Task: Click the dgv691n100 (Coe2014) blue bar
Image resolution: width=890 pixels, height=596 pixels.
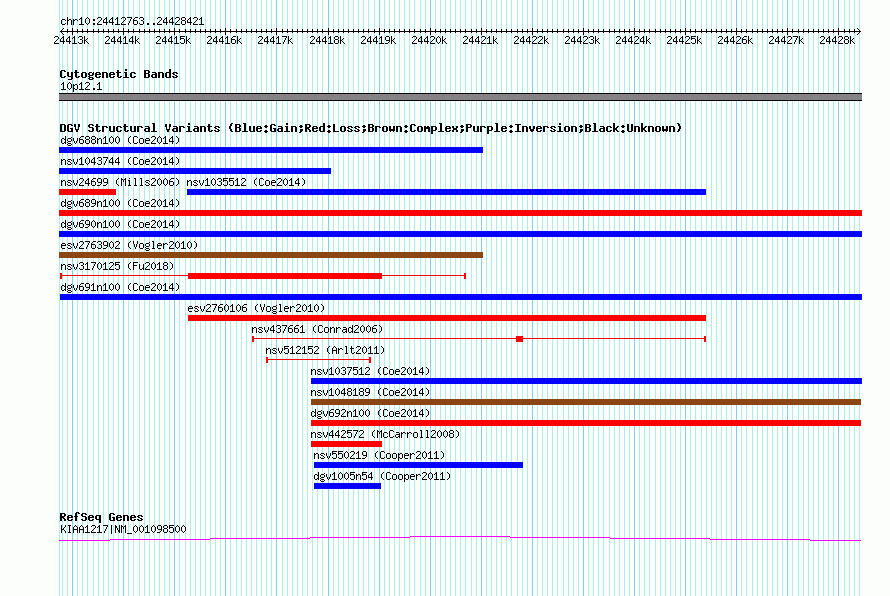Action: 460,297
